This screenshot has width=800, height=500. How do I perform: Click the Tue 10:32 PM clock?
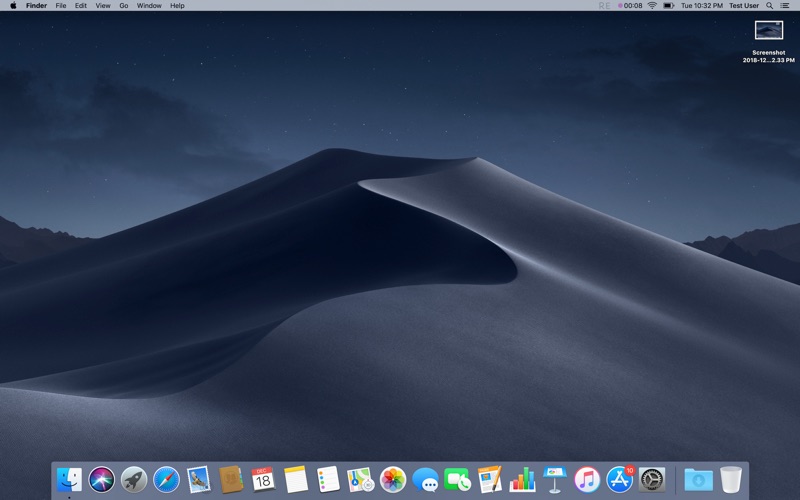point(702,6)
